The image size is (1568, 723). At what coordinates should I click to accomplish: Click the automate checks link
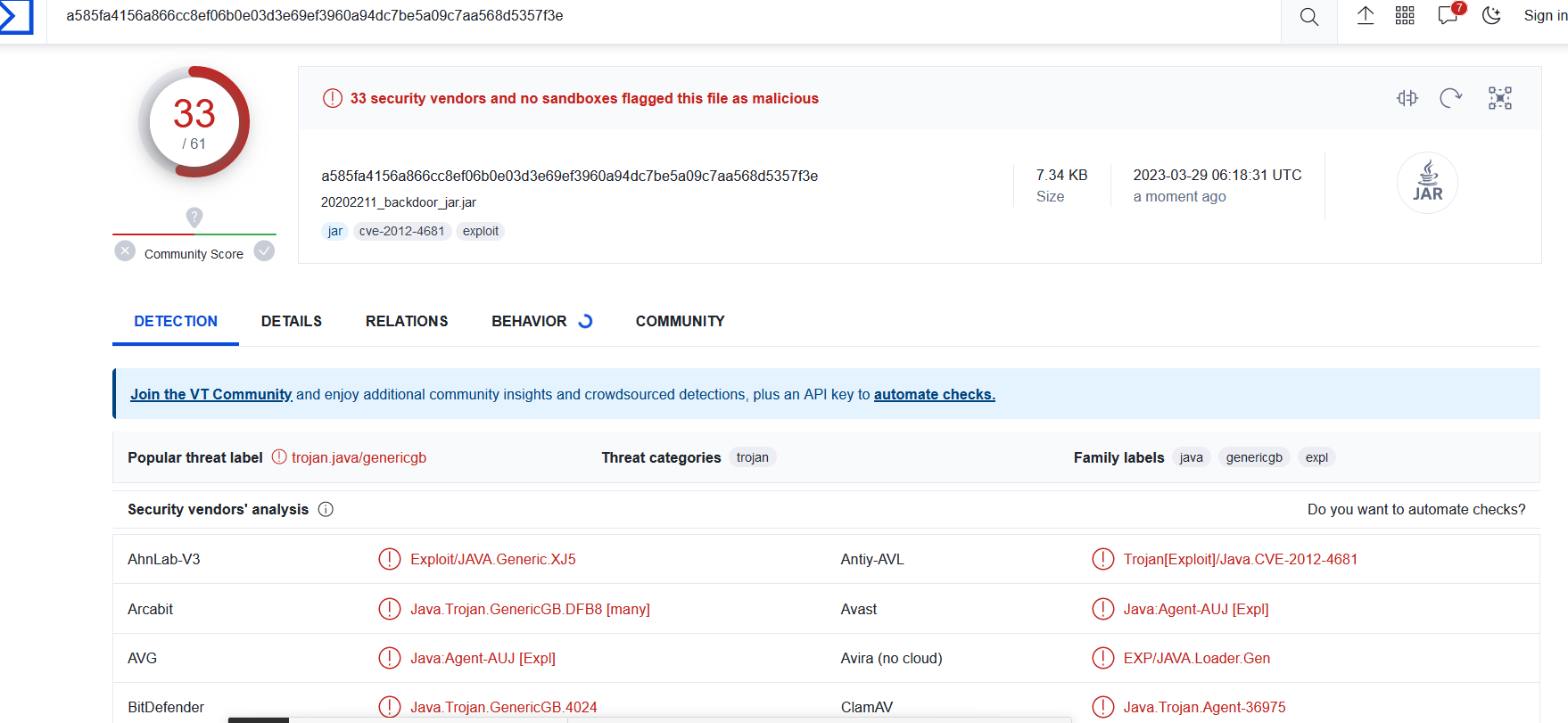click(934, 394)
